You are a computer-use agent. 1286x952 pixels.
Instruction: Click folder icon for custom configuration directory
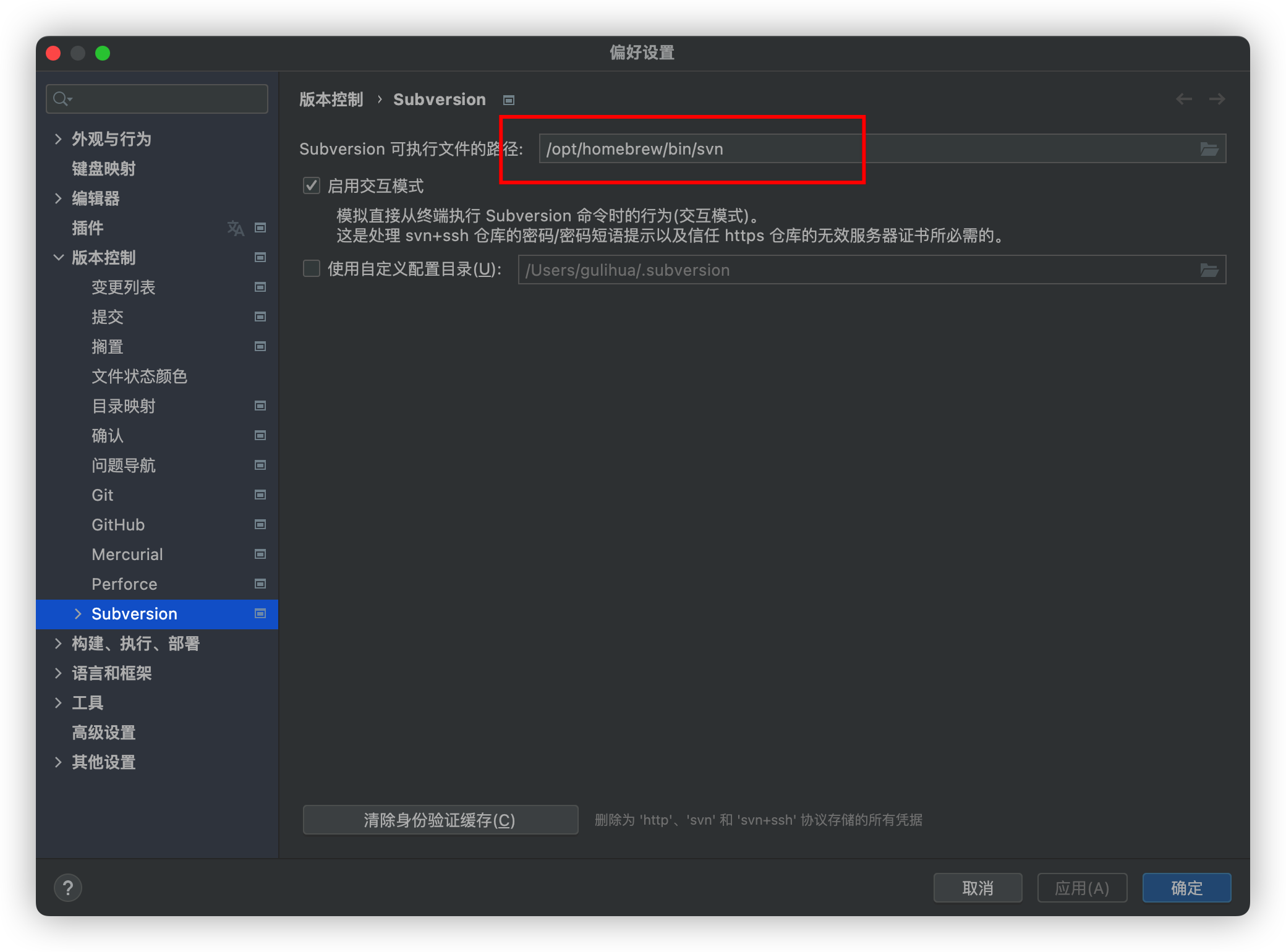tap(1209, 270)
